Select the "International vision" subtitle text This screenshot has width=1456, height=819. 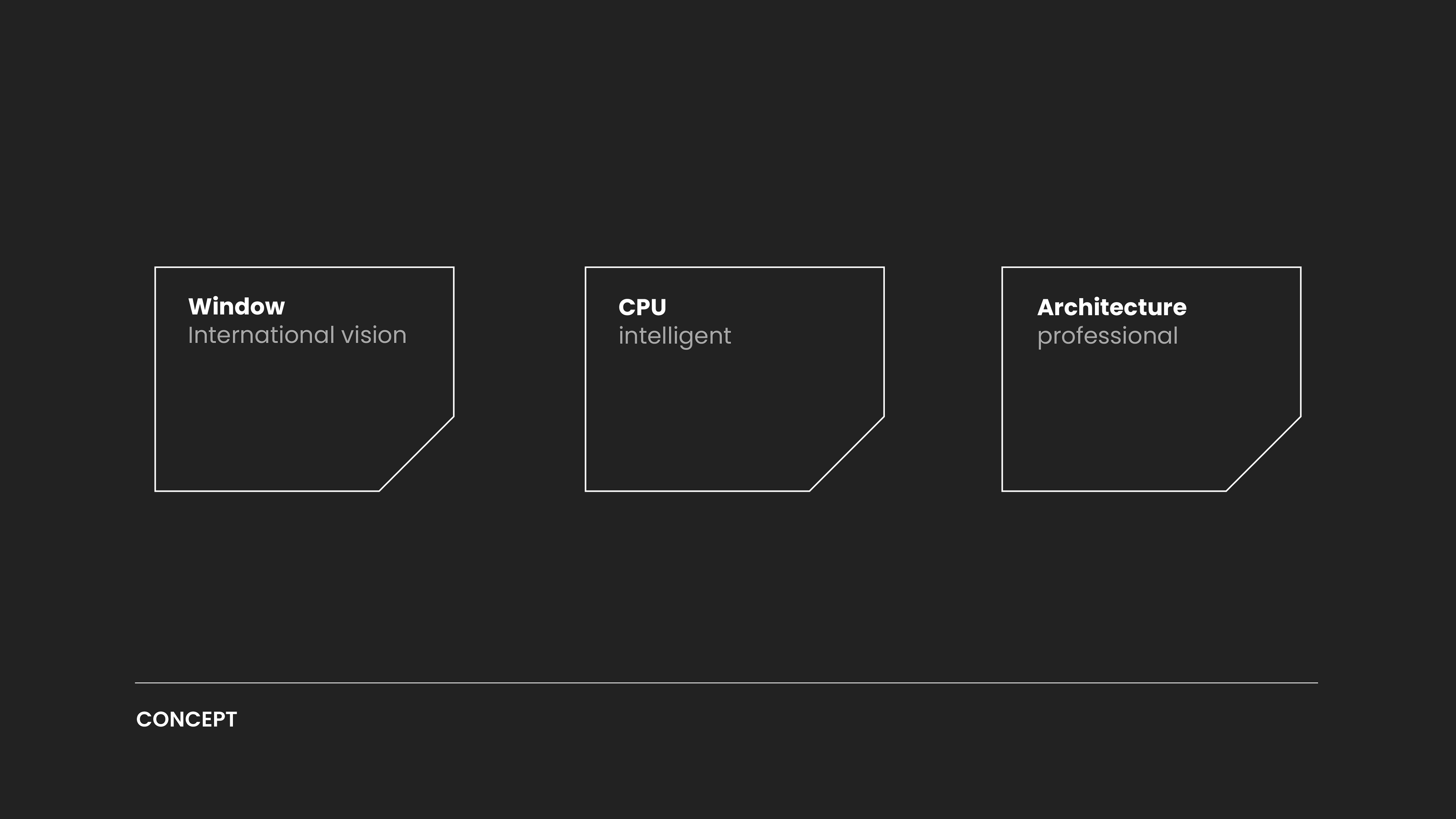coord(297,335)
